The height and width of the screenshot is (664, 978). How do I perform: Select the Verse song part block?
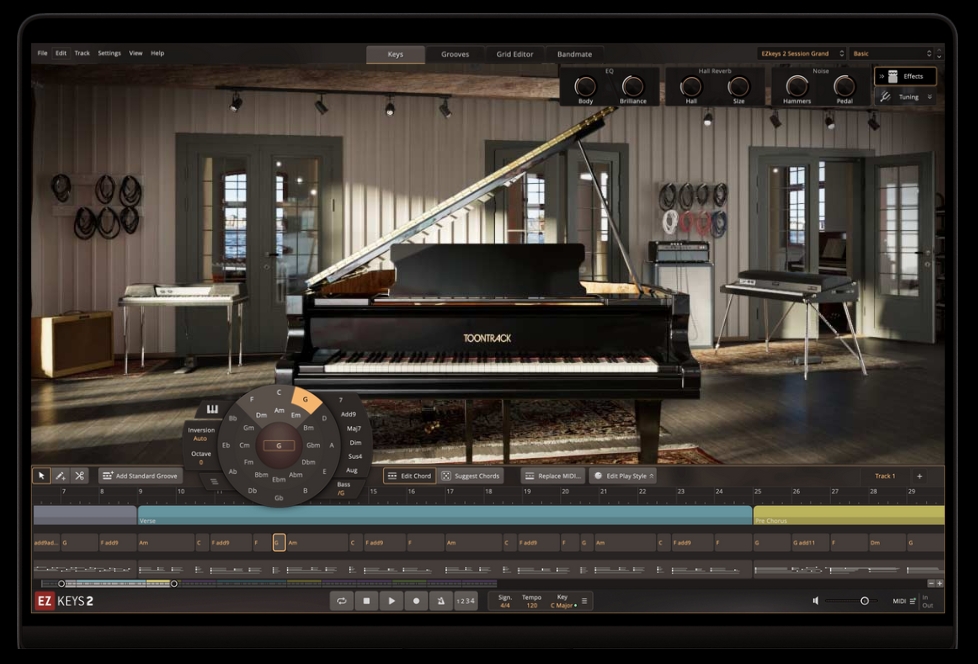pyautogui.click(x=445, y=515)
